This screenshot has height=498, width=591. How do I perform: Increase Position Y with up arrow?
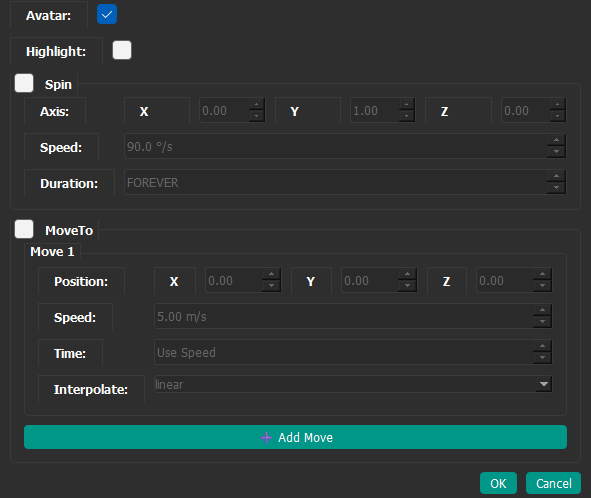pyautogui.click(x=407, y=274)
